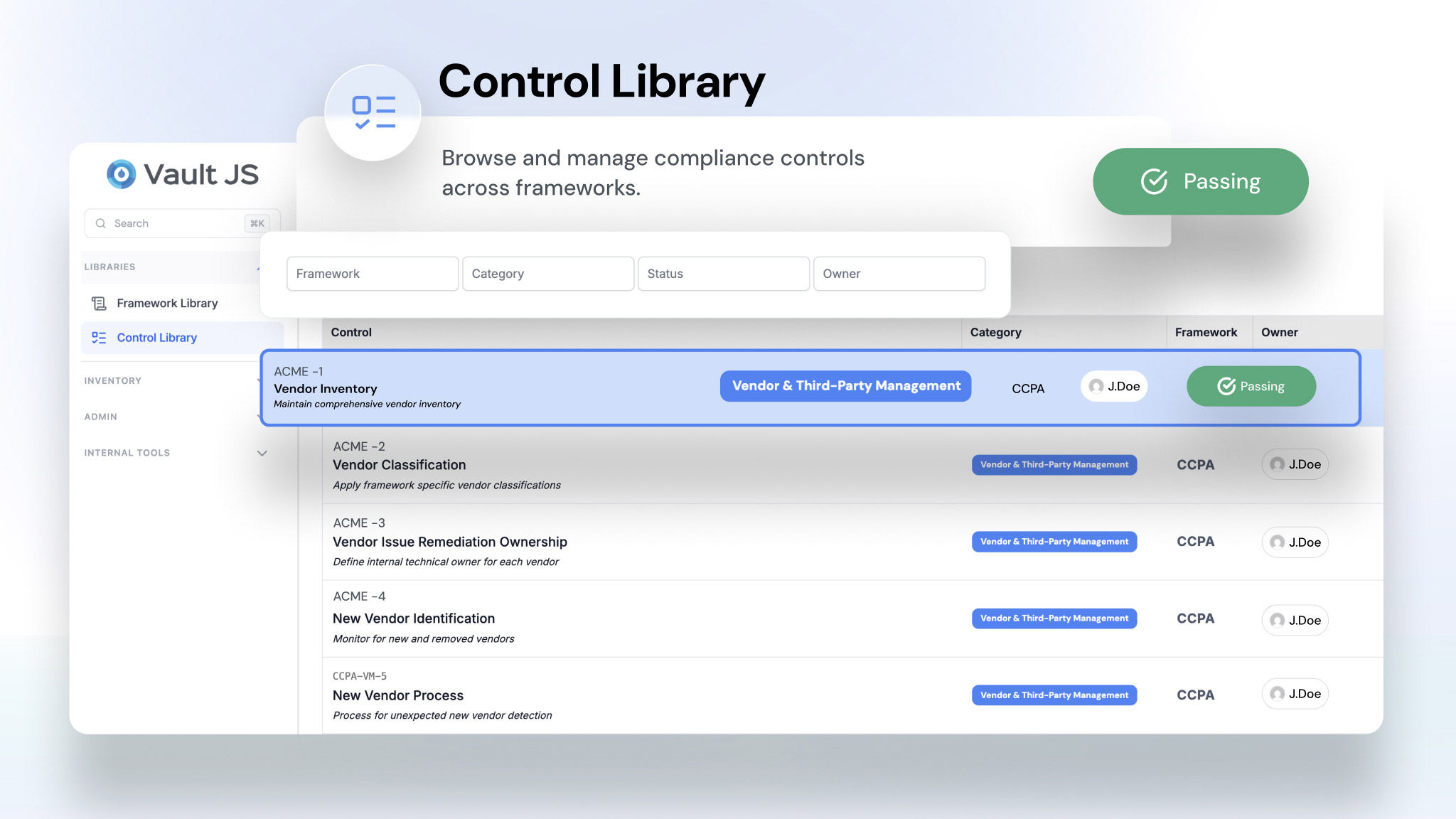Open the New Vendor Identification control
The width and height of the screenshot is (1456, 819).
tap(414, 619)
